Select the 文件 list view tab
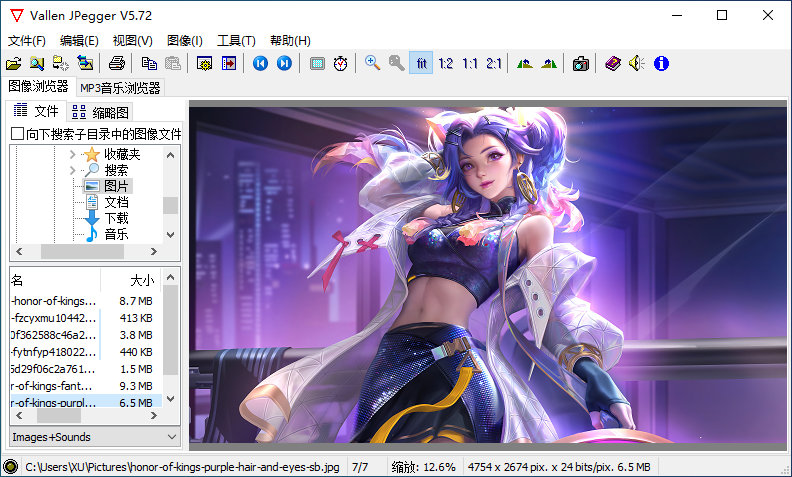 point(36,111)
